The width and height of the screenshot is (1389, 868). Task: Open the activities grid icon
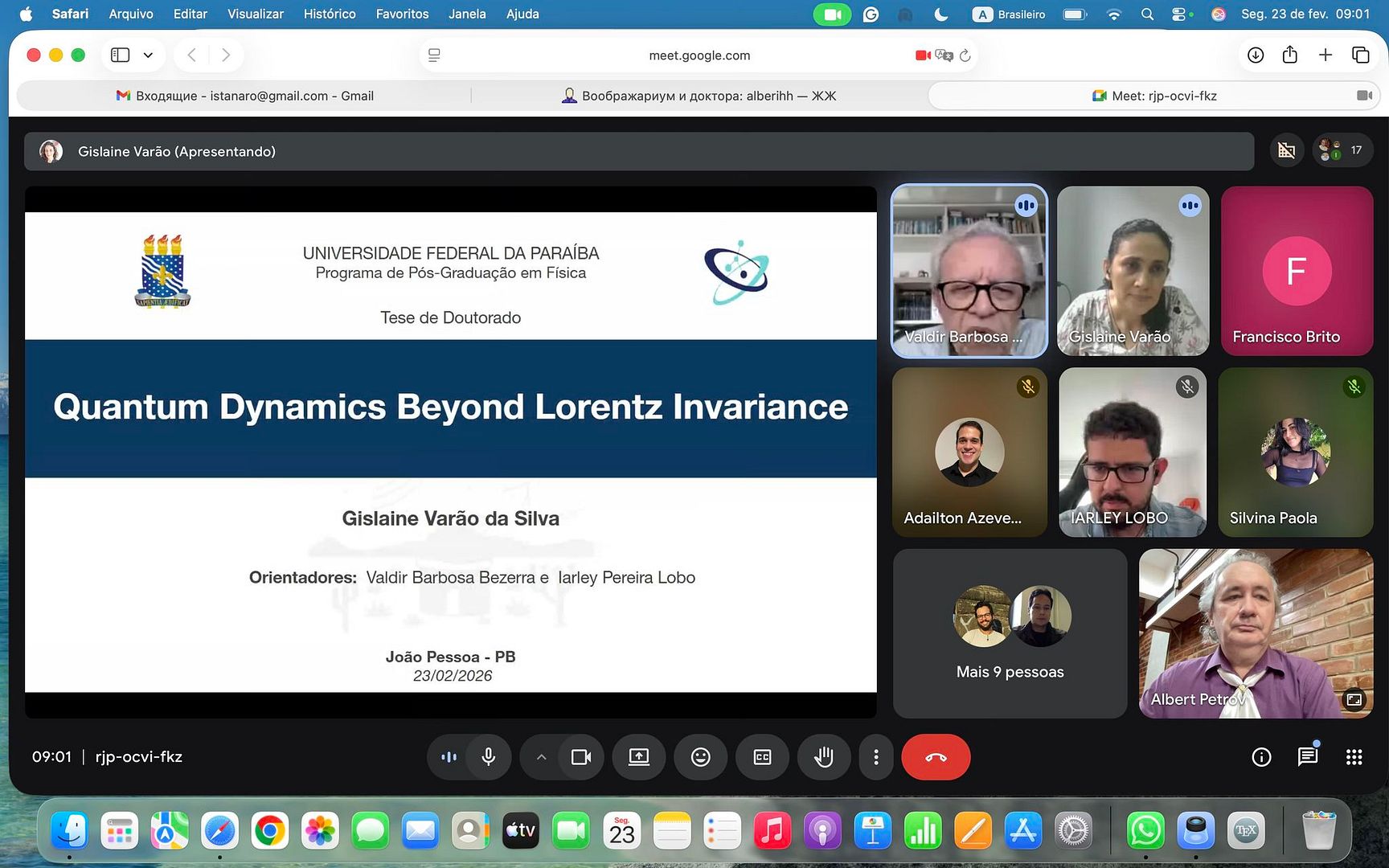(1354, 757)
